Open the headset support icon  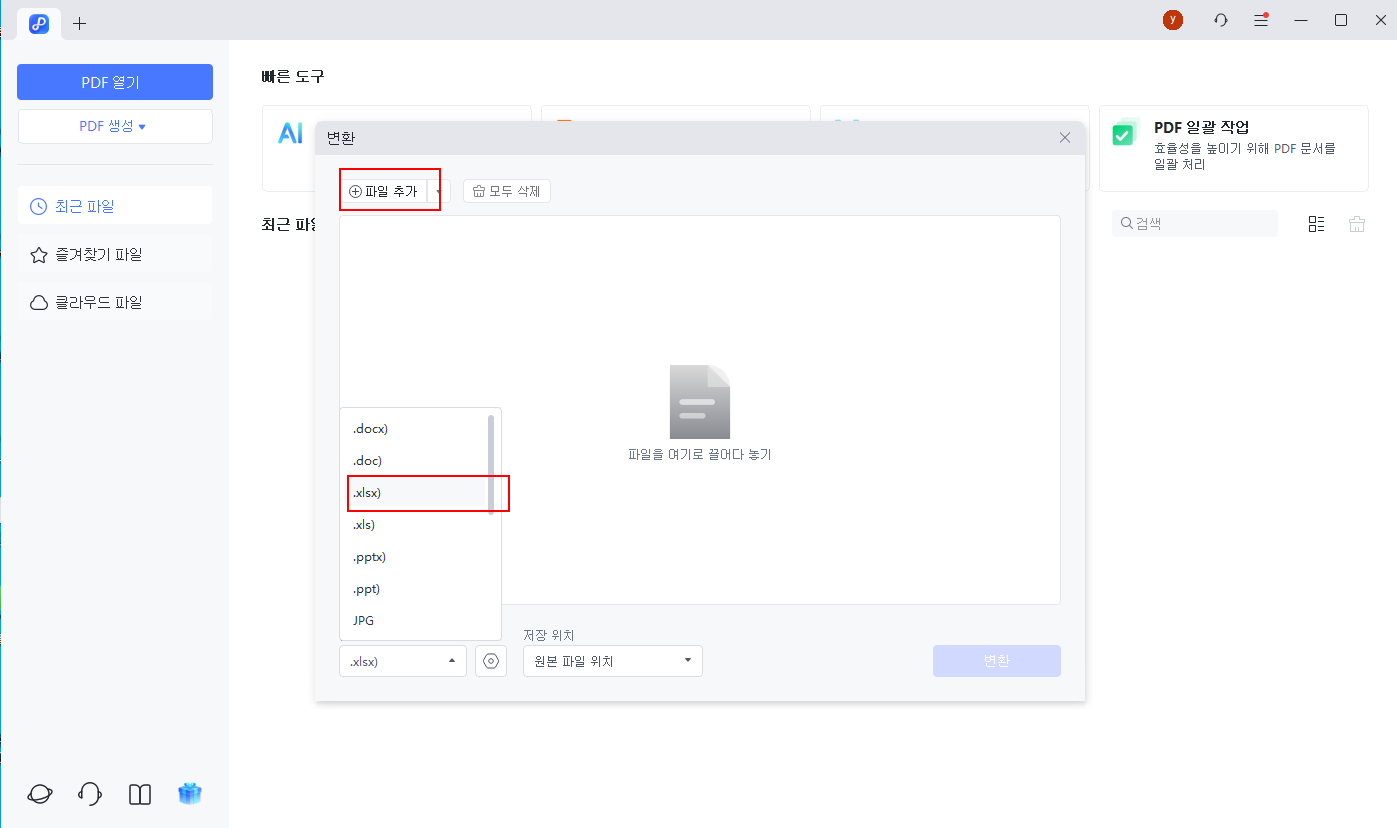coord(90,794)
